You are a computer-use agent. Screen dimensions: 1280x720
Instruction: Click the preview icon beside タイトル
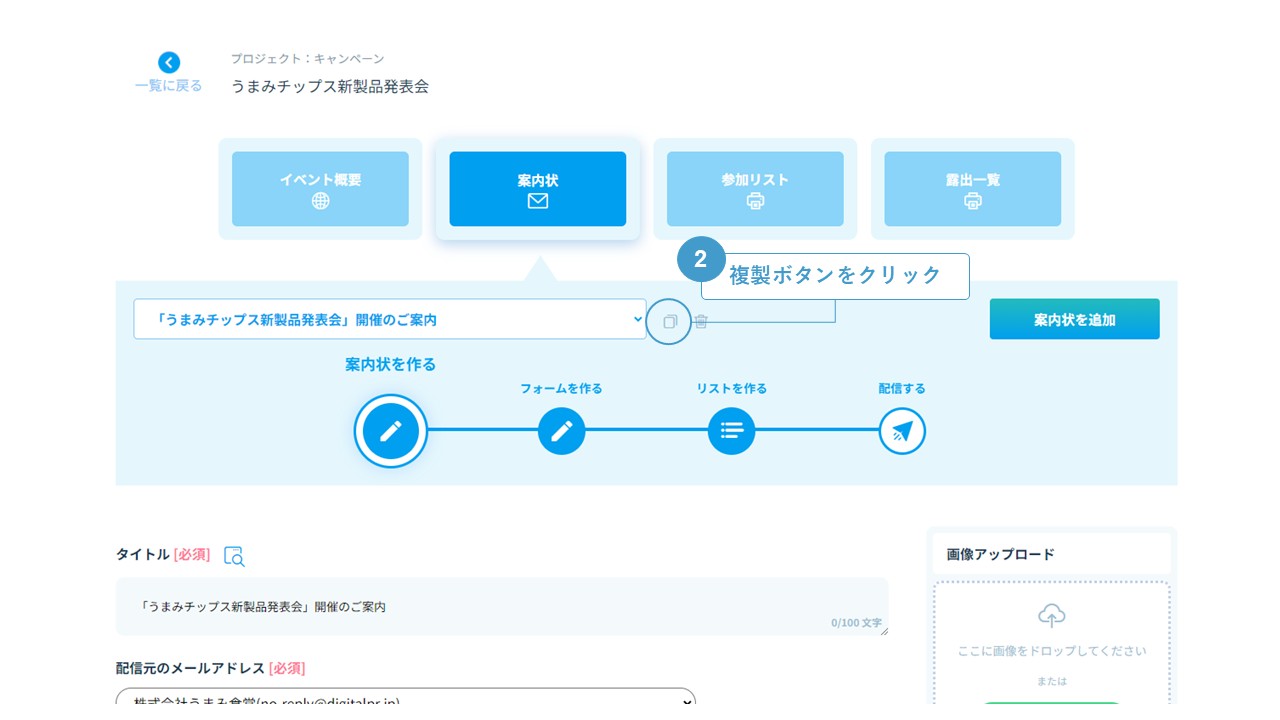pos(234,556)
